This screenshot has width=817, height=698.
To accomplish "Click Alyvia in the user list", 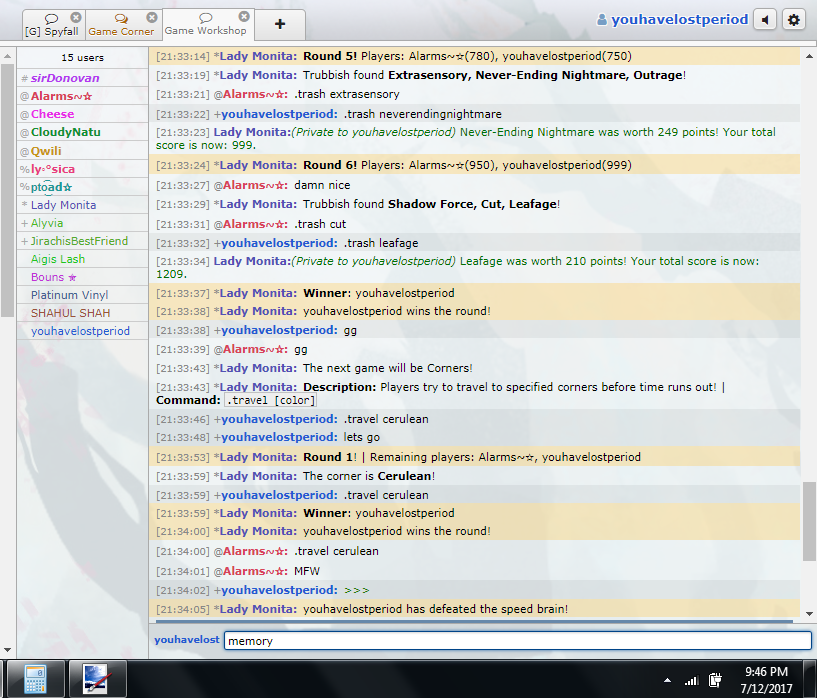I will pyautogui.click(x=82, y=223).
